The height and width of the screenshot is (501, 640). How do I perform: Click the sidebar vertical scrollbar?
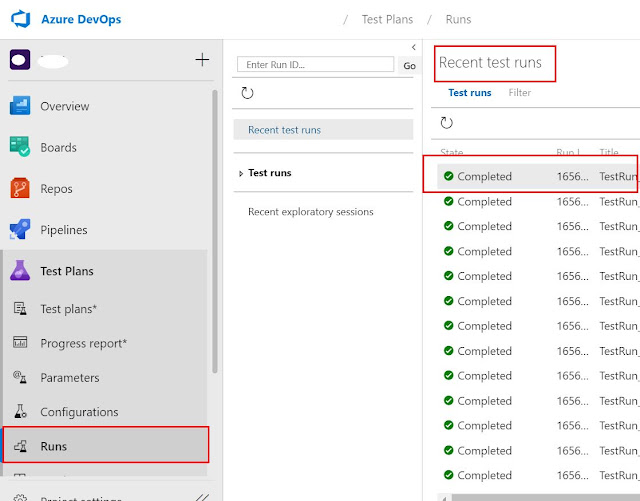coord(215,231)
